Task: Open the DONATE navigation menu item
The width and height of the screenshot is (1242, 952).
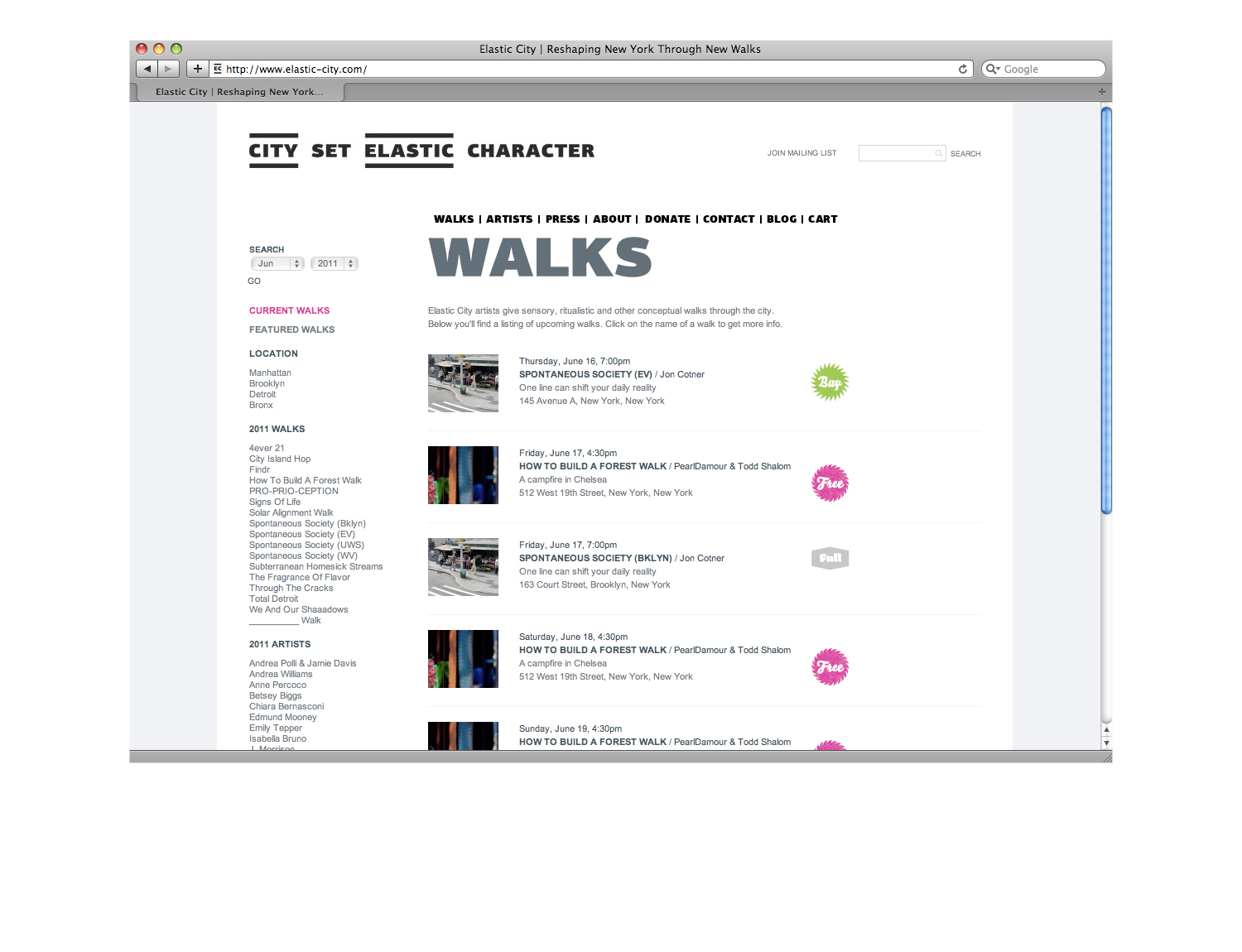Action: pyautogui.click(x=667, y=219)
